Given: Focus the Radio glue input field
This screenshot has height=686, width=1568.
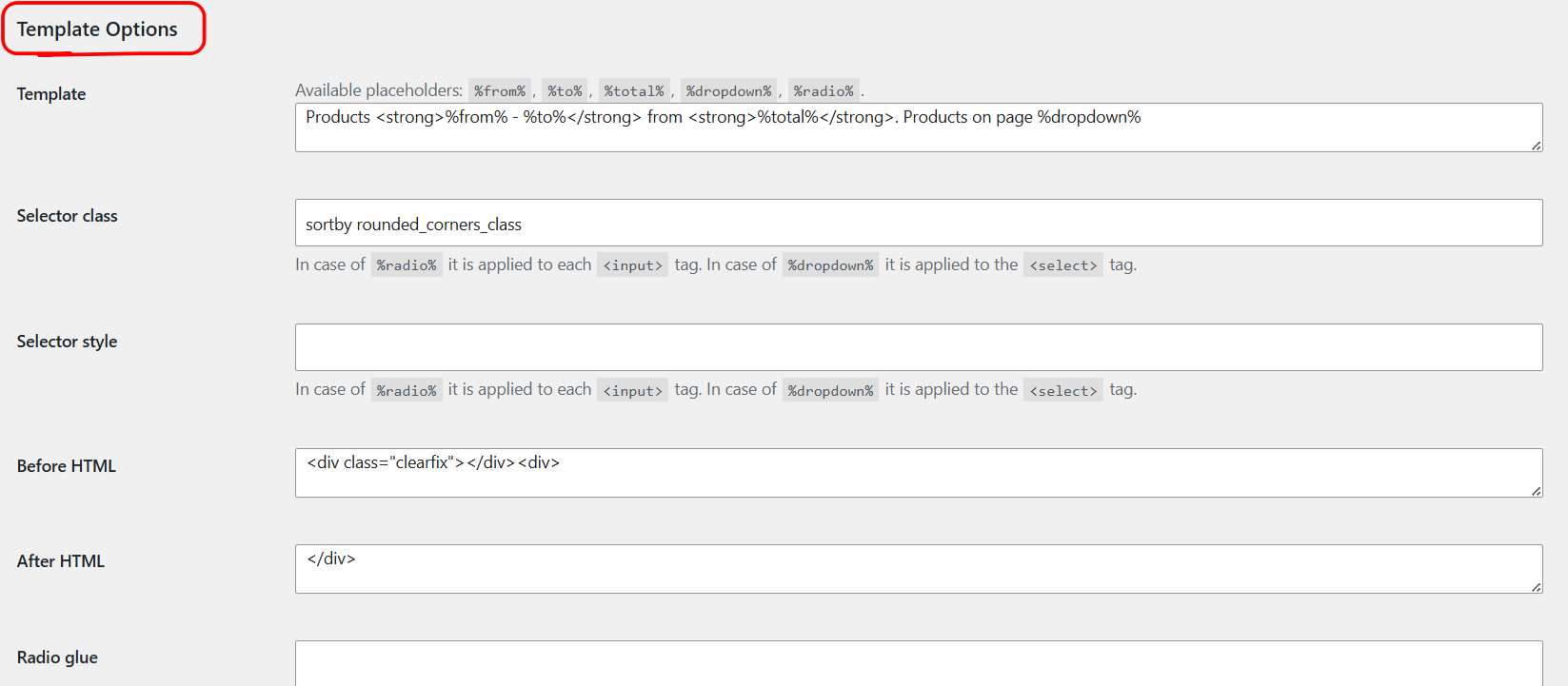Looking at the screenshot, I should [x=919, y=663].
